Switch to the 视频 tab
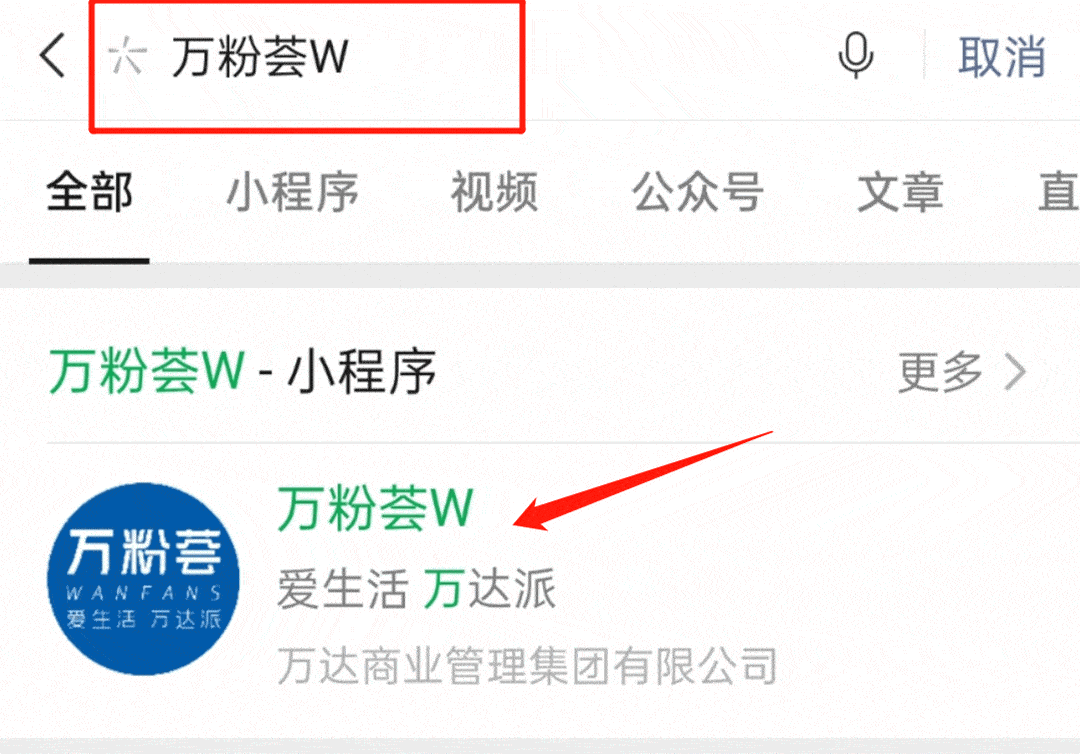 click(495, 192)
